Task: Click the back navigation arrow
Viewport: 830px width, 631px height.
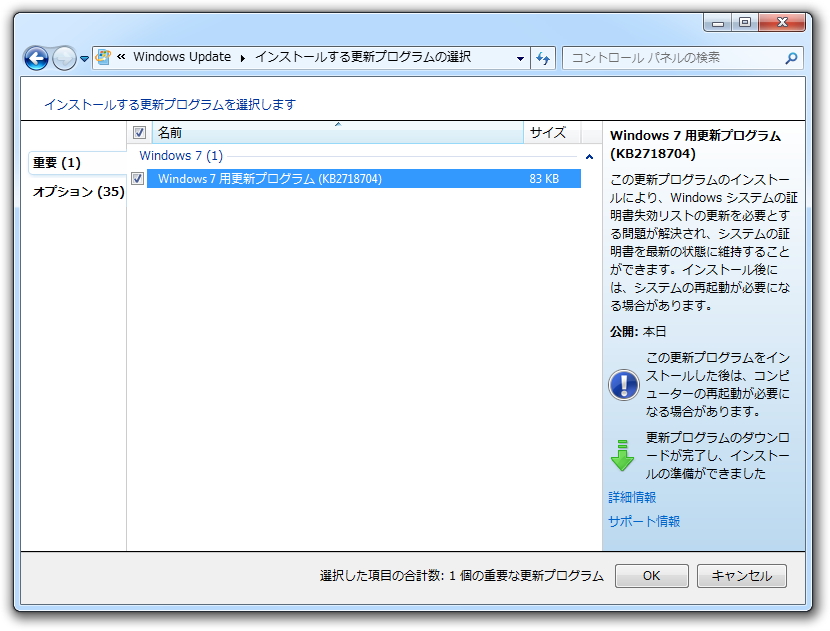Action: [x=36, y=58]
